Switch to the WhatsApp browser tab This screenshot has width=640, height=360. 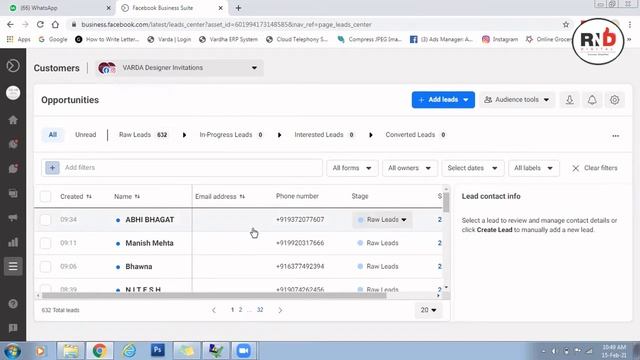(x=57, y=8)
